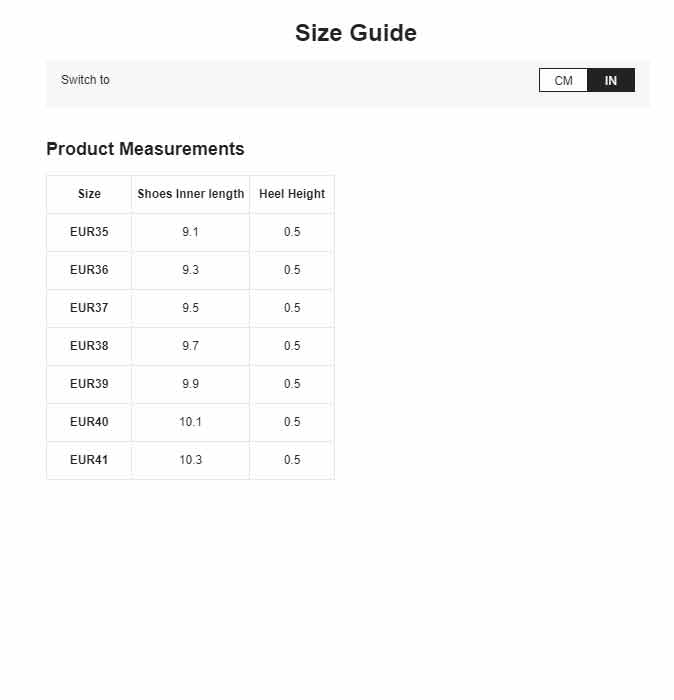
Task: Click the Product Measurements heading
Action: click(x=146, y=149)
